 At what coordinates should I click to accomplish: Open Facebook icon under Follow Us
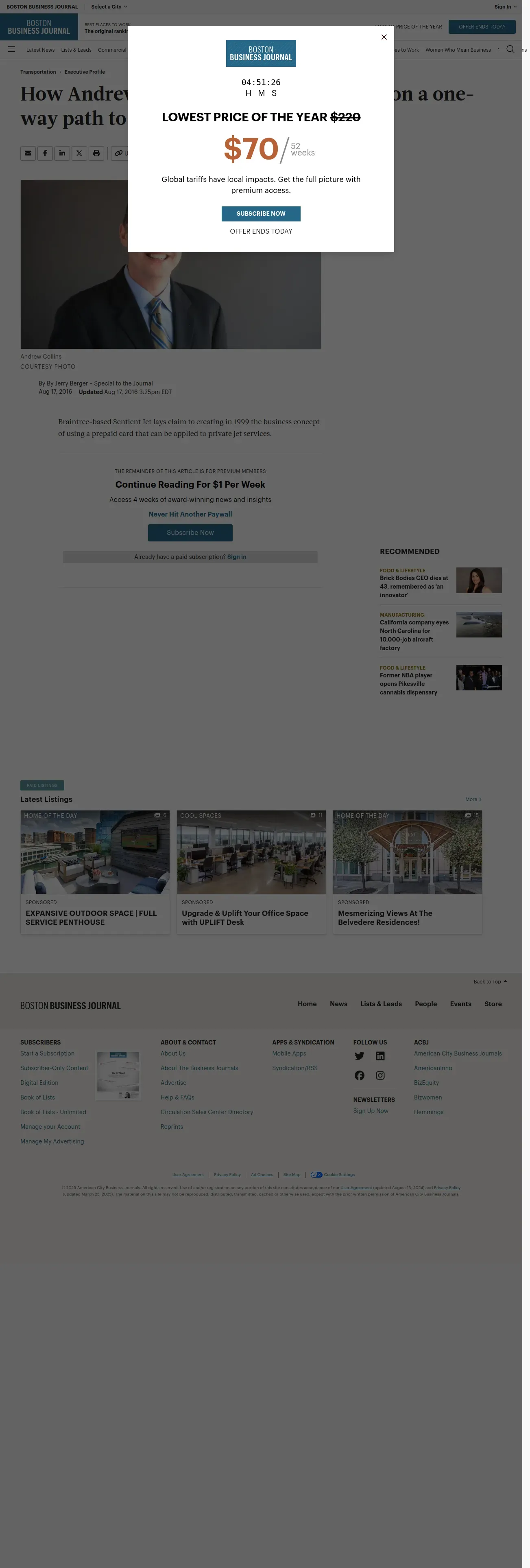pyautogui.click(x=360, y=1075)
